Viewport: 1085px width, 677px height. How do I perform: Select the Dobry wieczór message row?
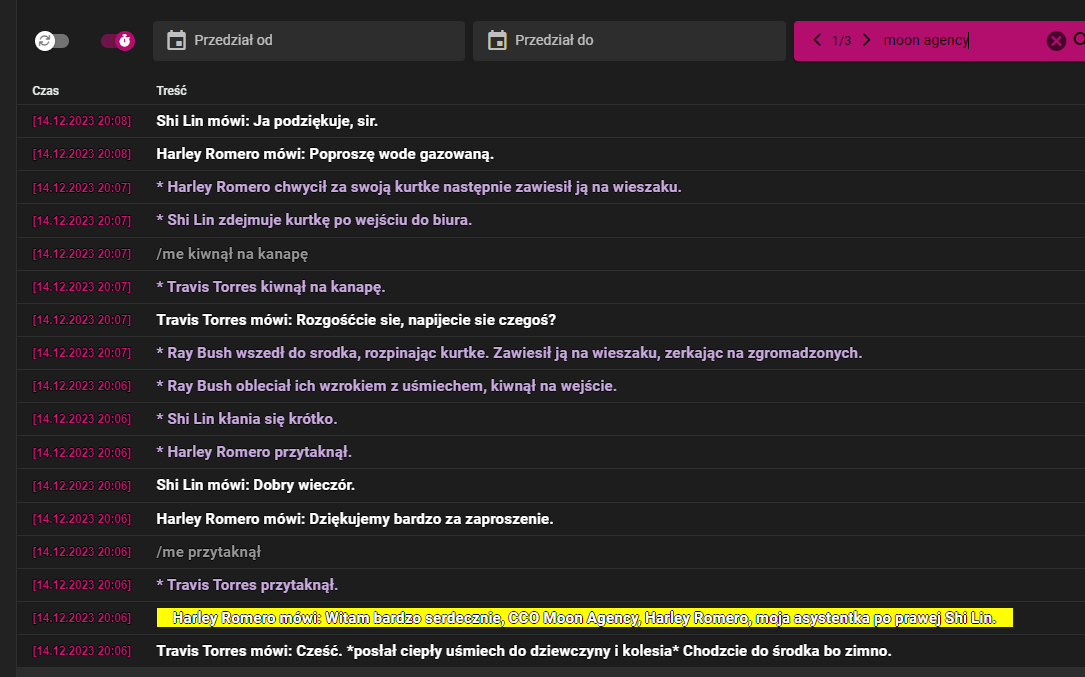click(551, 485)
